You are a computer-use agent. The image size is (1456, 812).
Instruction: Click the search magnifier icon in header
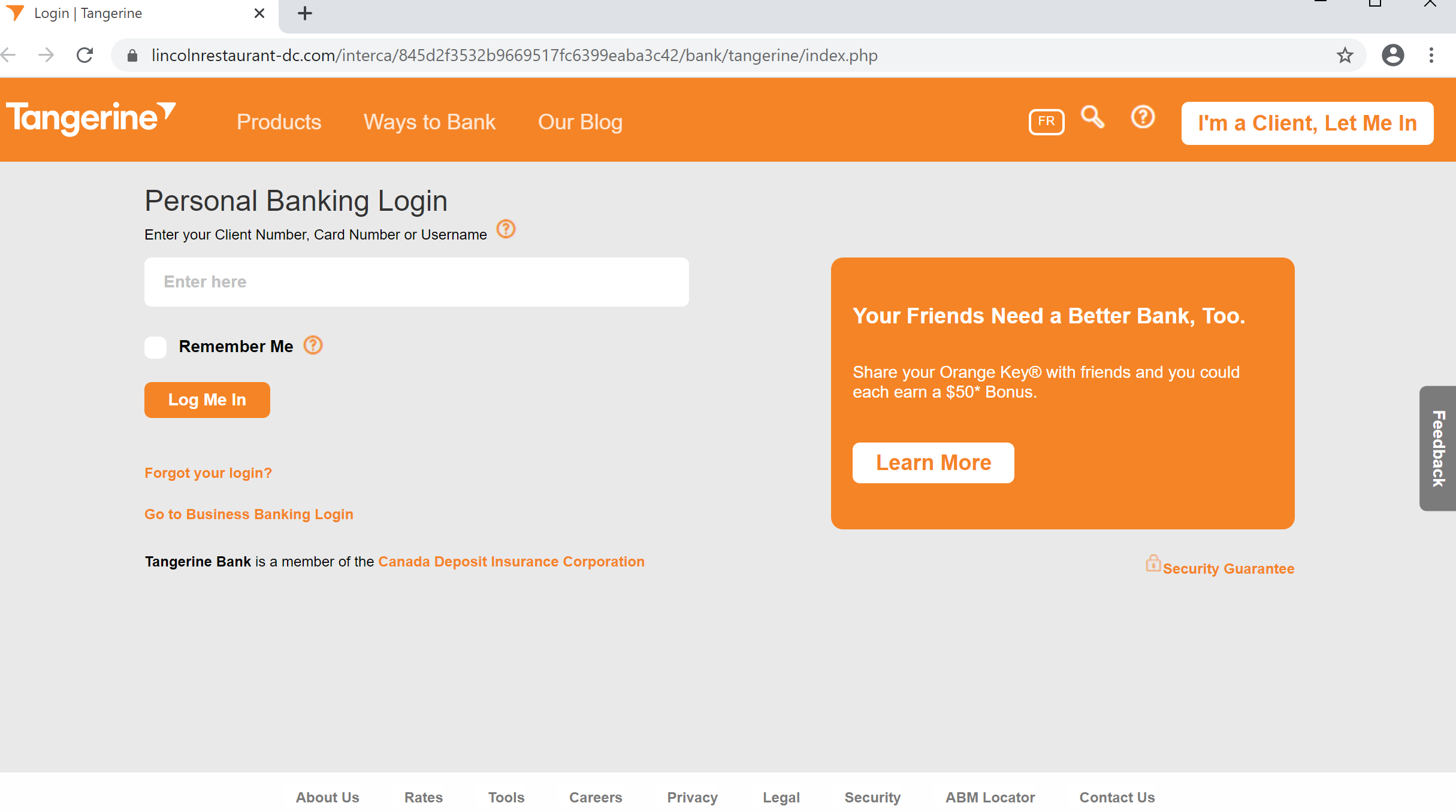[x=1092, y=117]
